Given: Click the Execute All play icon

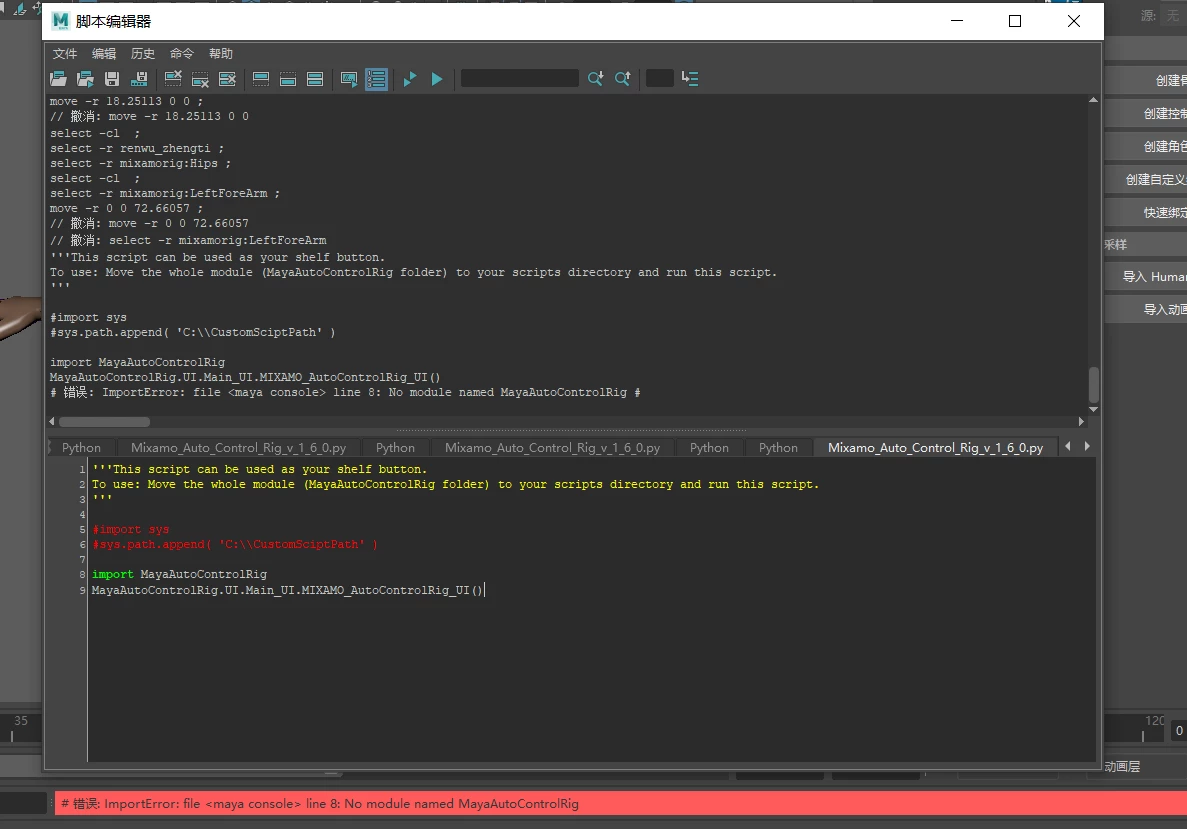Looking at the screenshot, I should tap(410, 78).
